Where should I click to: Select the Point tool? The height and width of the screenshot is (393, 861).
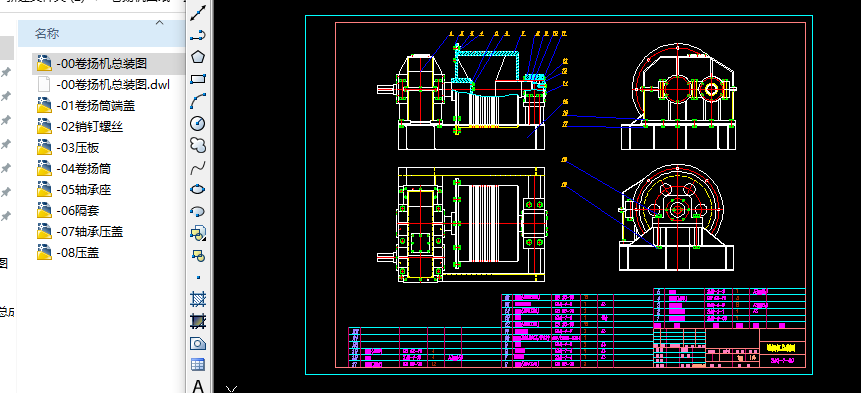click(198, 277)
